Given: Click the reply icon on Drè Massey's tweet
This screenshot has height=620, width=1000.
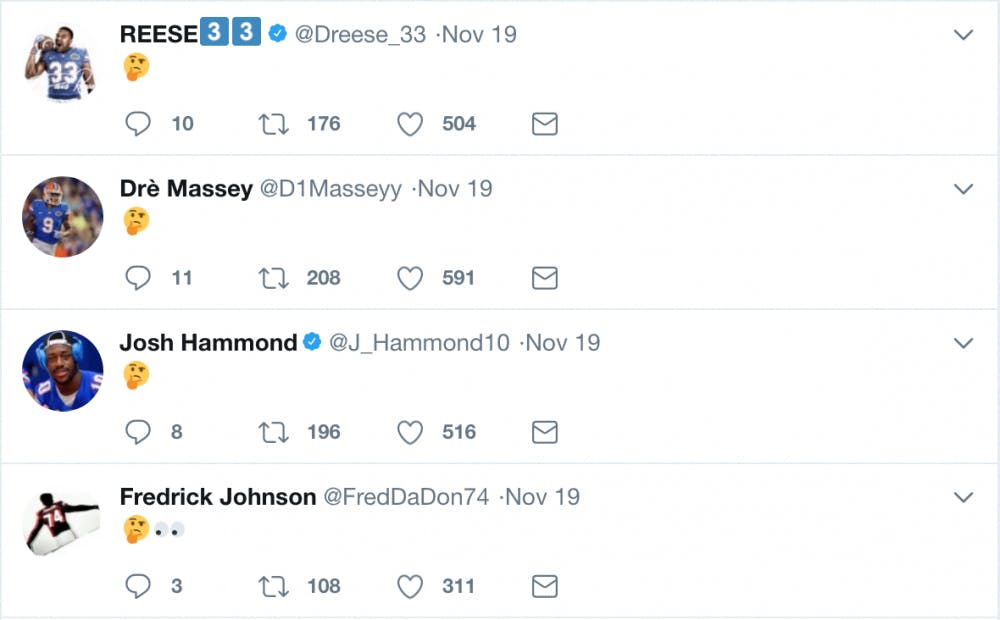Looking at the screenshot, I should click(x=138, y=278).
